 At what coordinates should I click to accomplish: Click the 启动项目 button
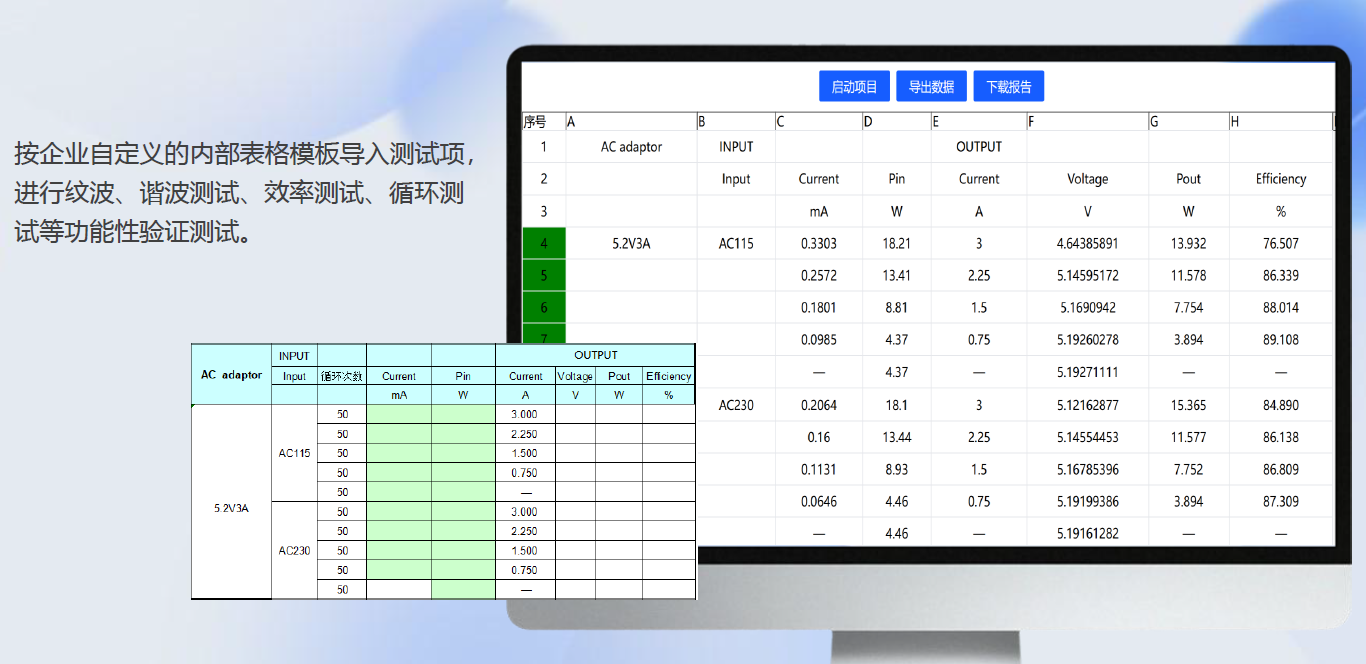pos(854,87)
